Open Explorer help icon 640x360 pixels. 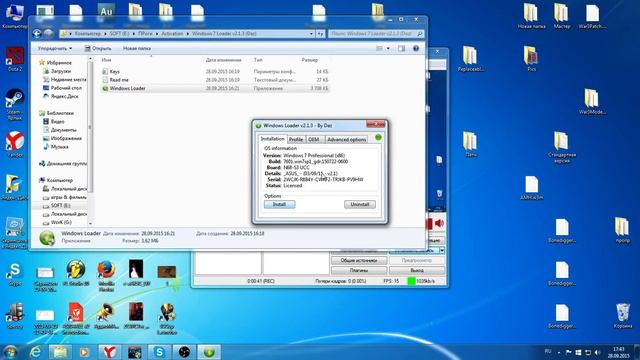point(416,49)
